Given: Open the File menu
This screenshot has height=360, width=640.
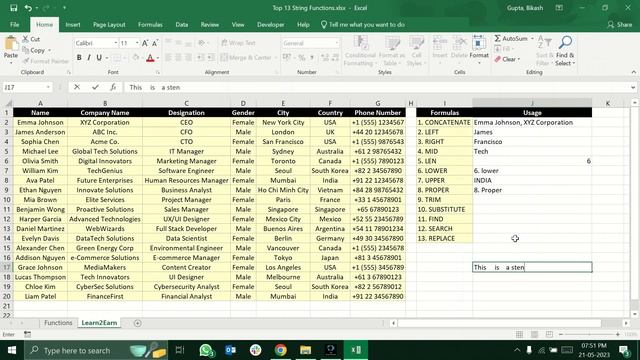Looking at the screenshot, I should click(15, 24).
